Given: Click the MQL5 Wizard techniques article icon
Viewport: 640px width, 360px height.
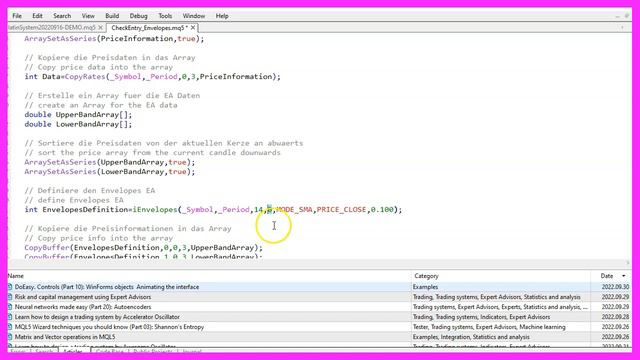Looking at the screenshot, I should click(x=10, y=327).
